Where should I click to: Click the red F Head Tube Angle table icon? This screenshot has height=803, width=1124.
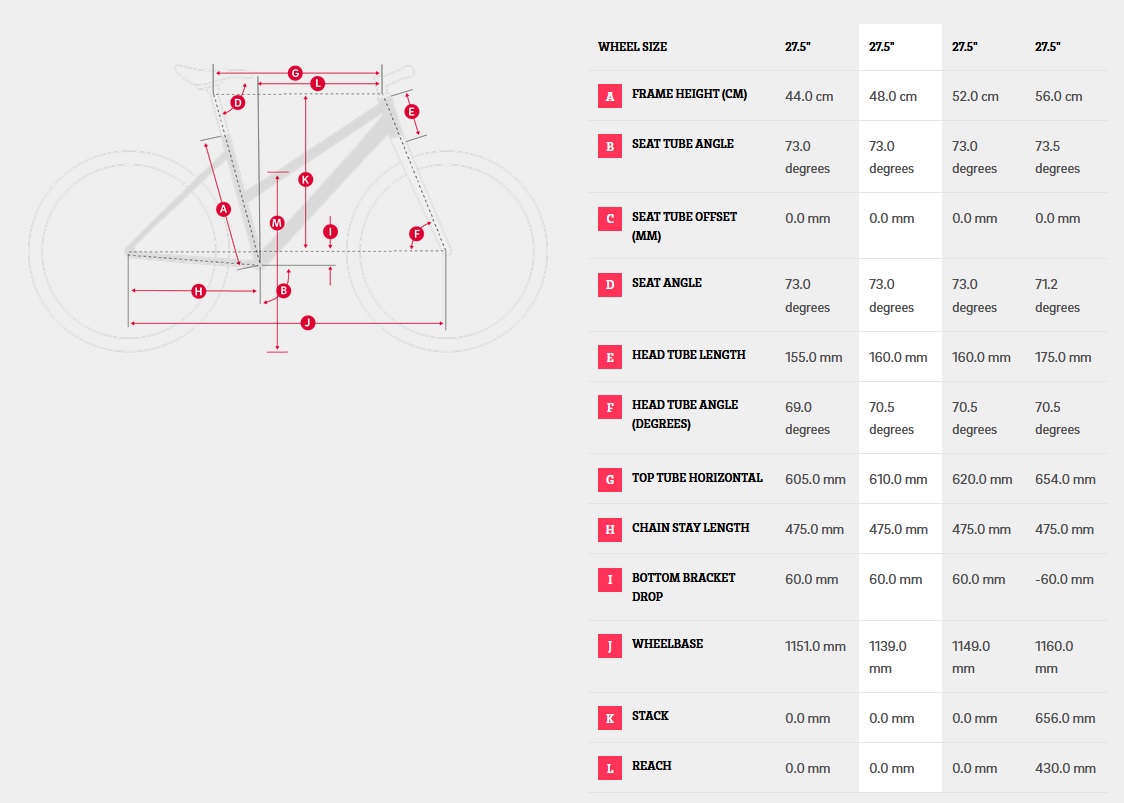pyautogui.click(x=610, y=407)
